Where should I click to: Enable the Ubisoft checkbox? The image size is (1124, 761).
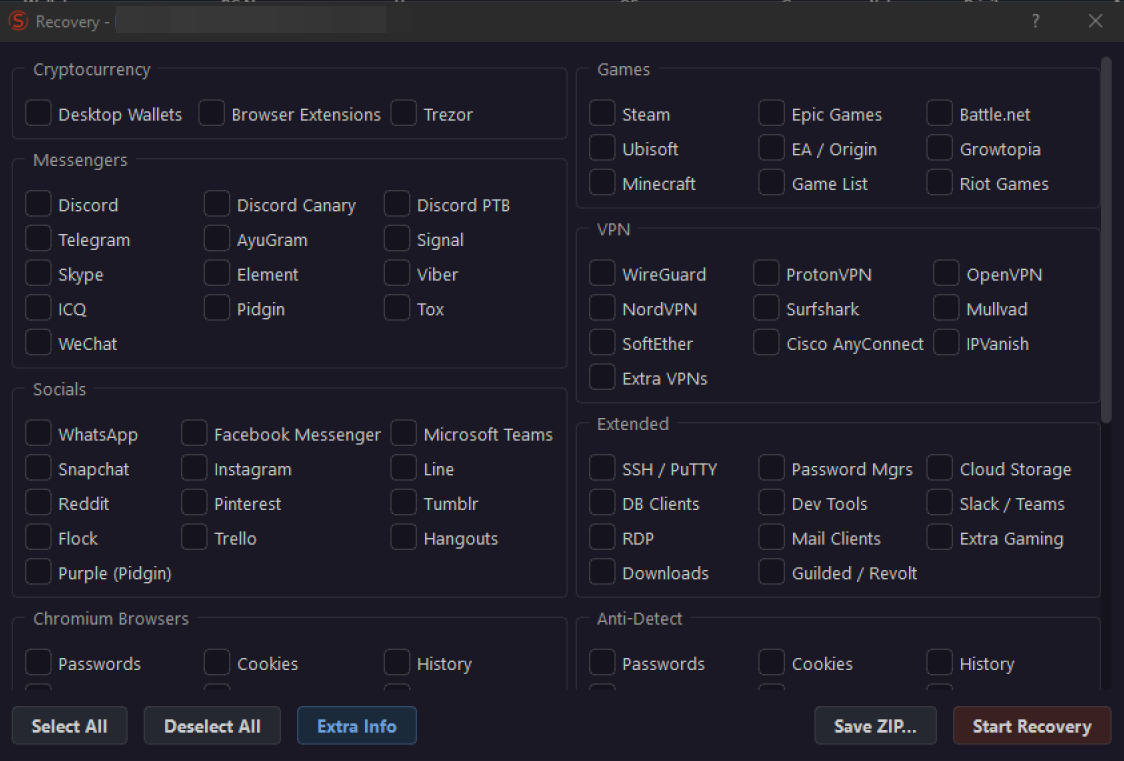click(602, 148)
